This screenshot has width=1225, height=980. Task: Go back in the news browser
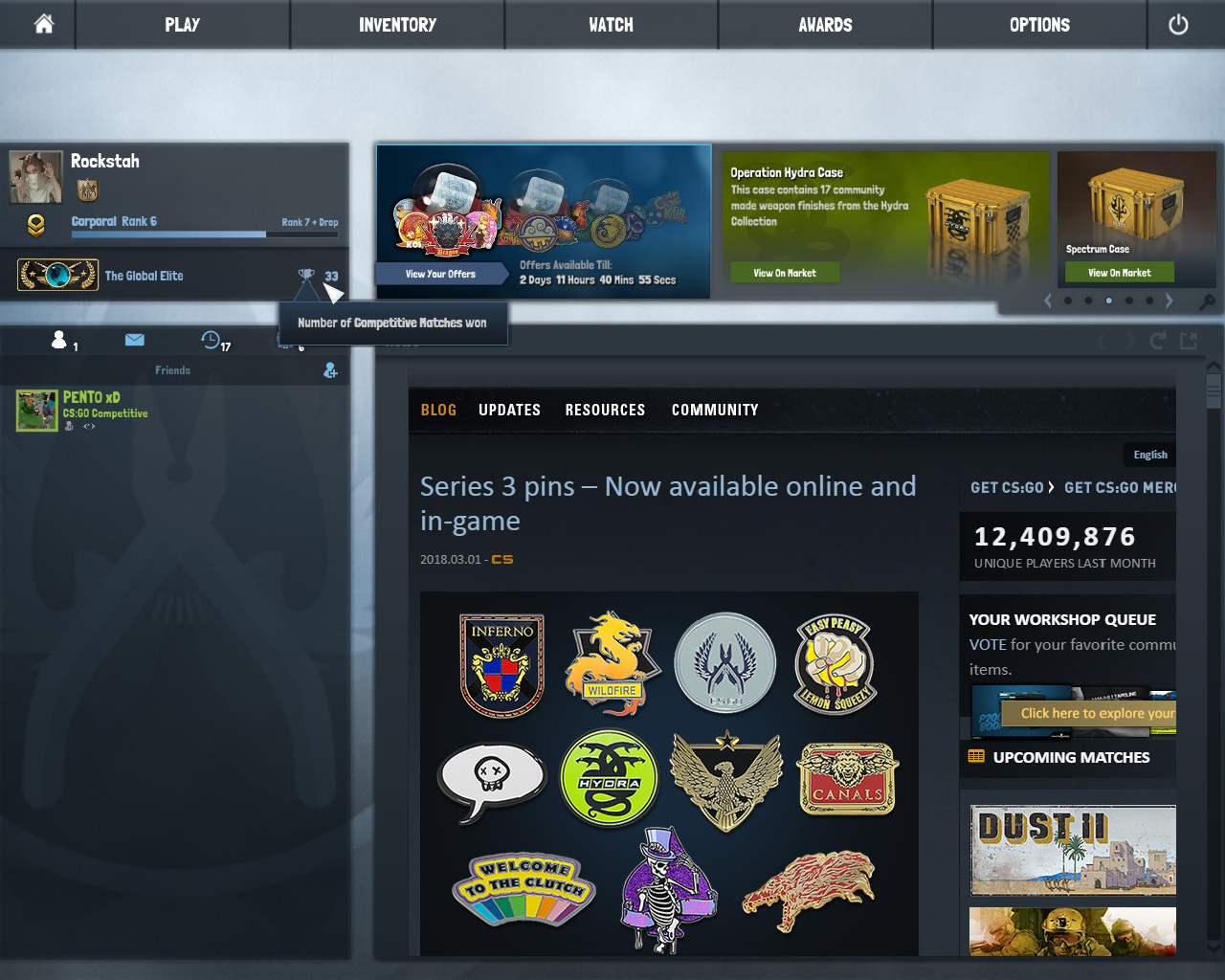click(1102, 341)
